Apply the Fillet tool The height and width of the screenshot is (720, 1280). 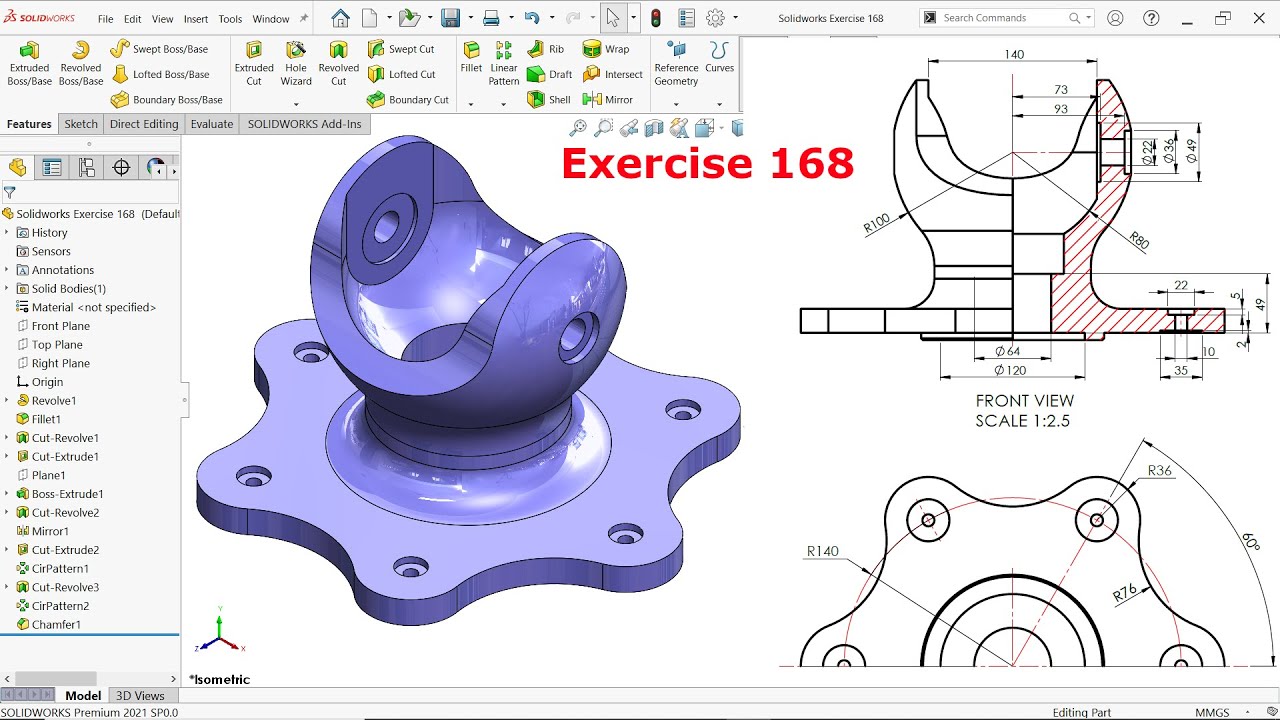[471, 58]
